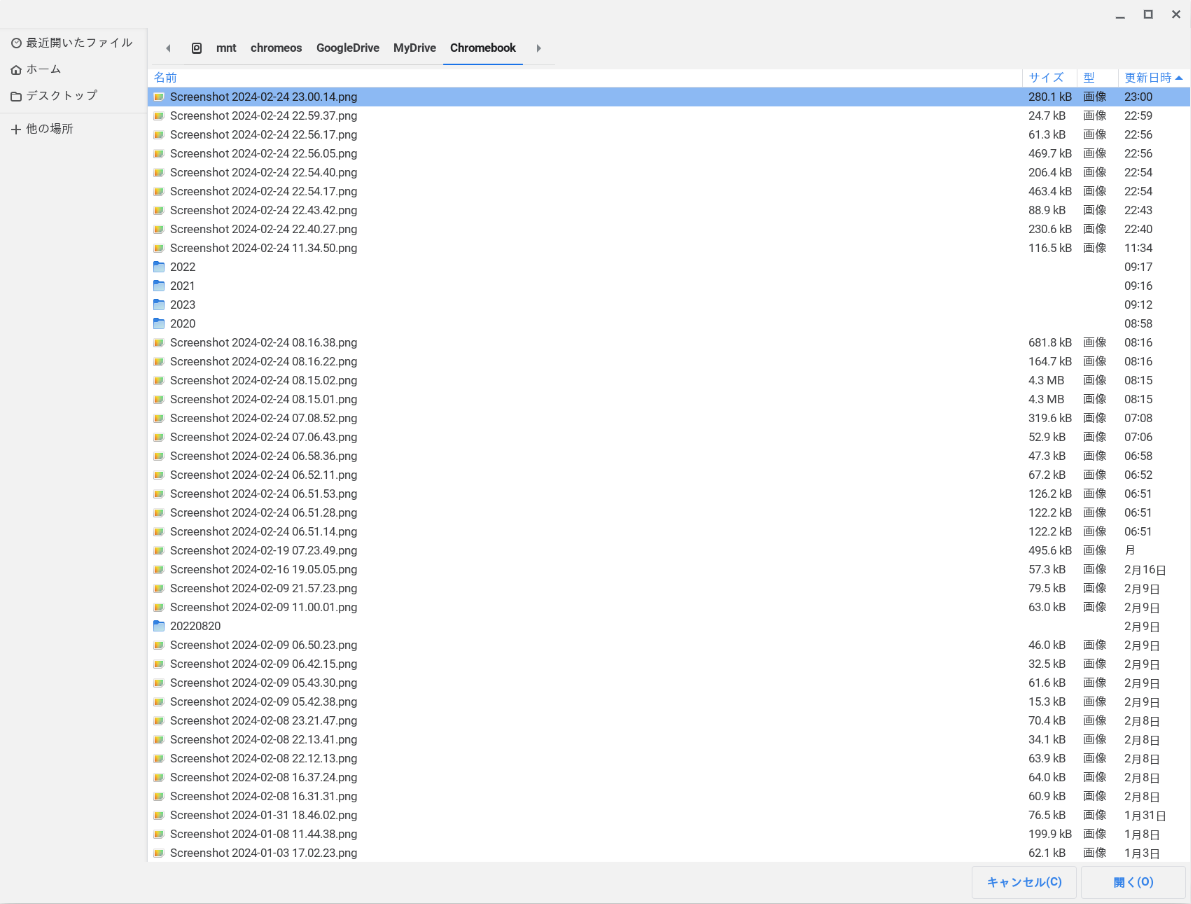
Task: Click the 2022 folder icon
Action: 159,267
